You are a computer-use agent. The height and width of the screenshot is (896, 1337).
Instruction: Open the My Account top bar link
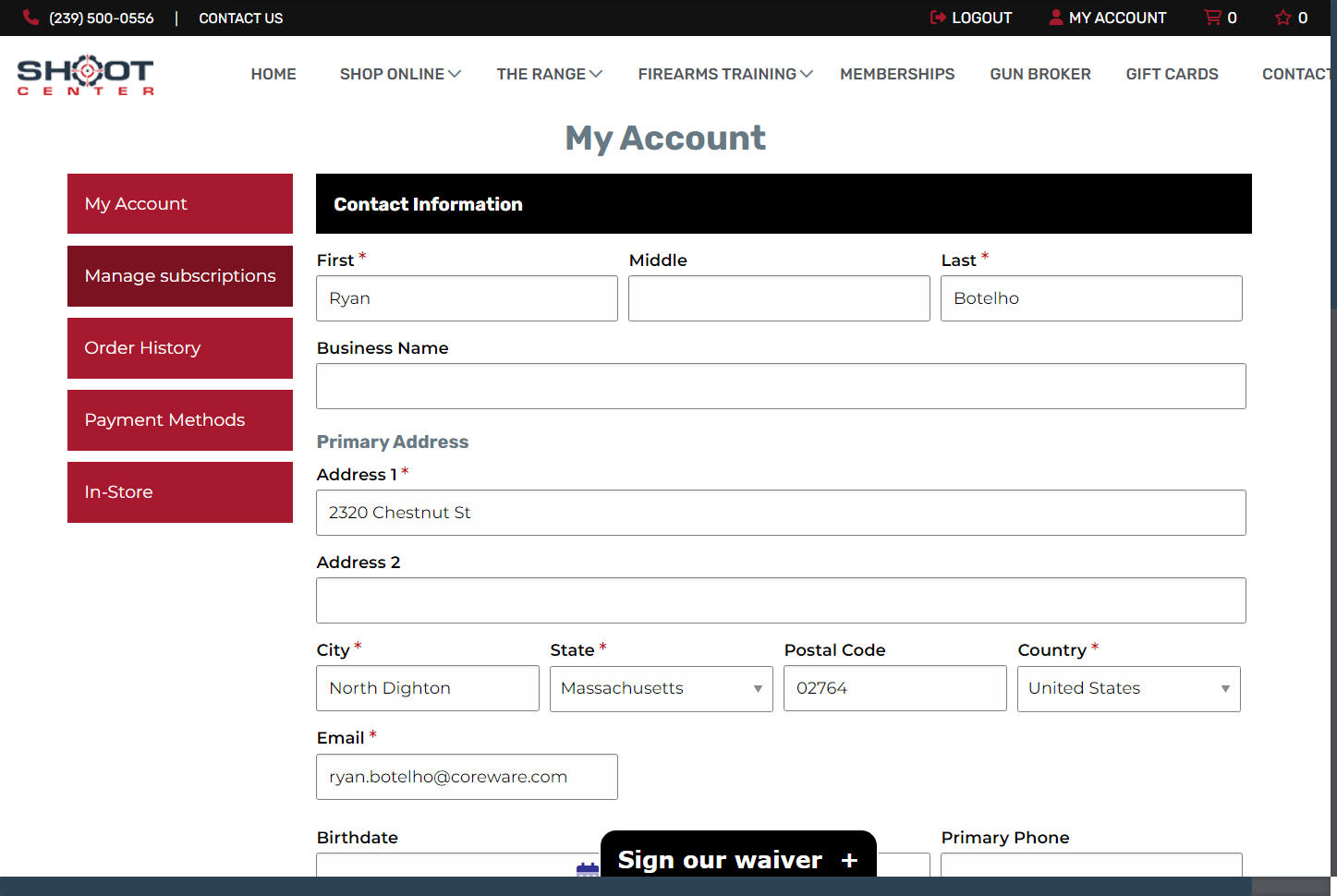(1118, 18)
